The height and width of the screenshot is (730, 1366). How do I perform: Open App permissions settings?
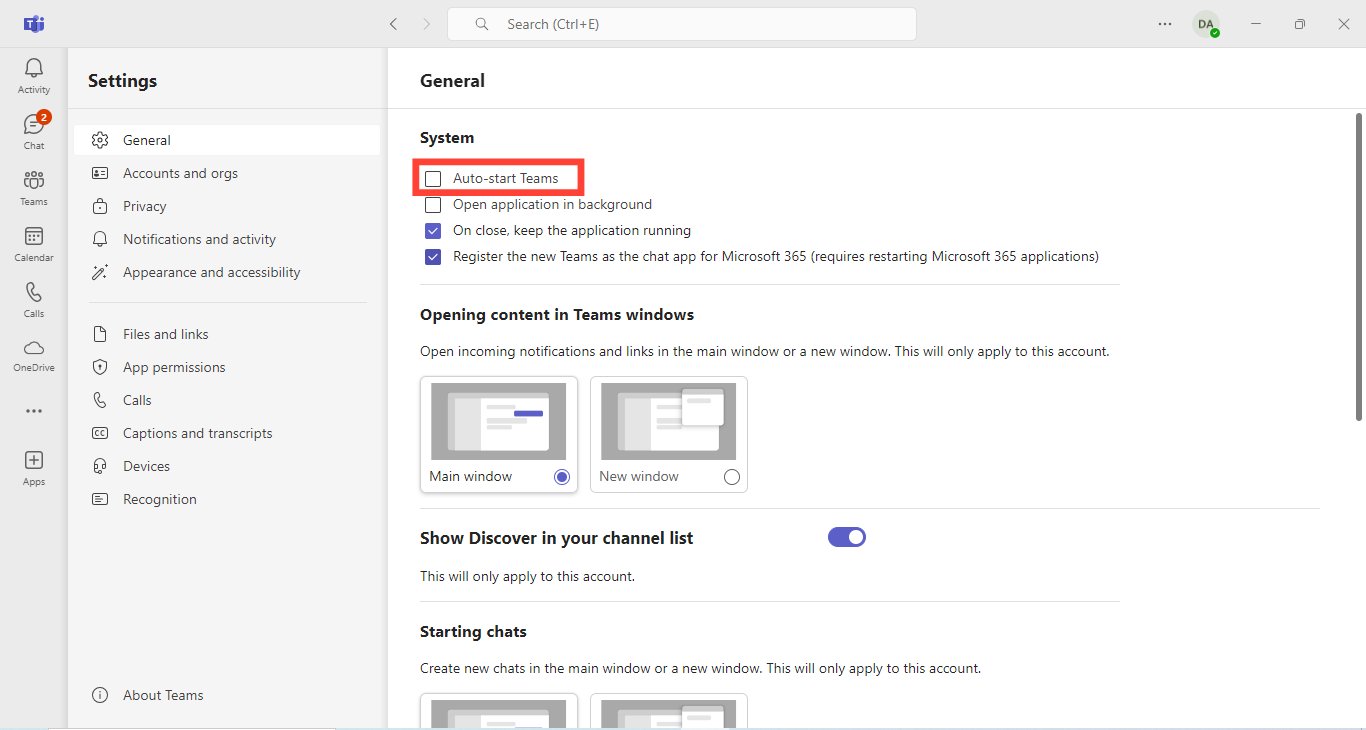click(227, 367)
